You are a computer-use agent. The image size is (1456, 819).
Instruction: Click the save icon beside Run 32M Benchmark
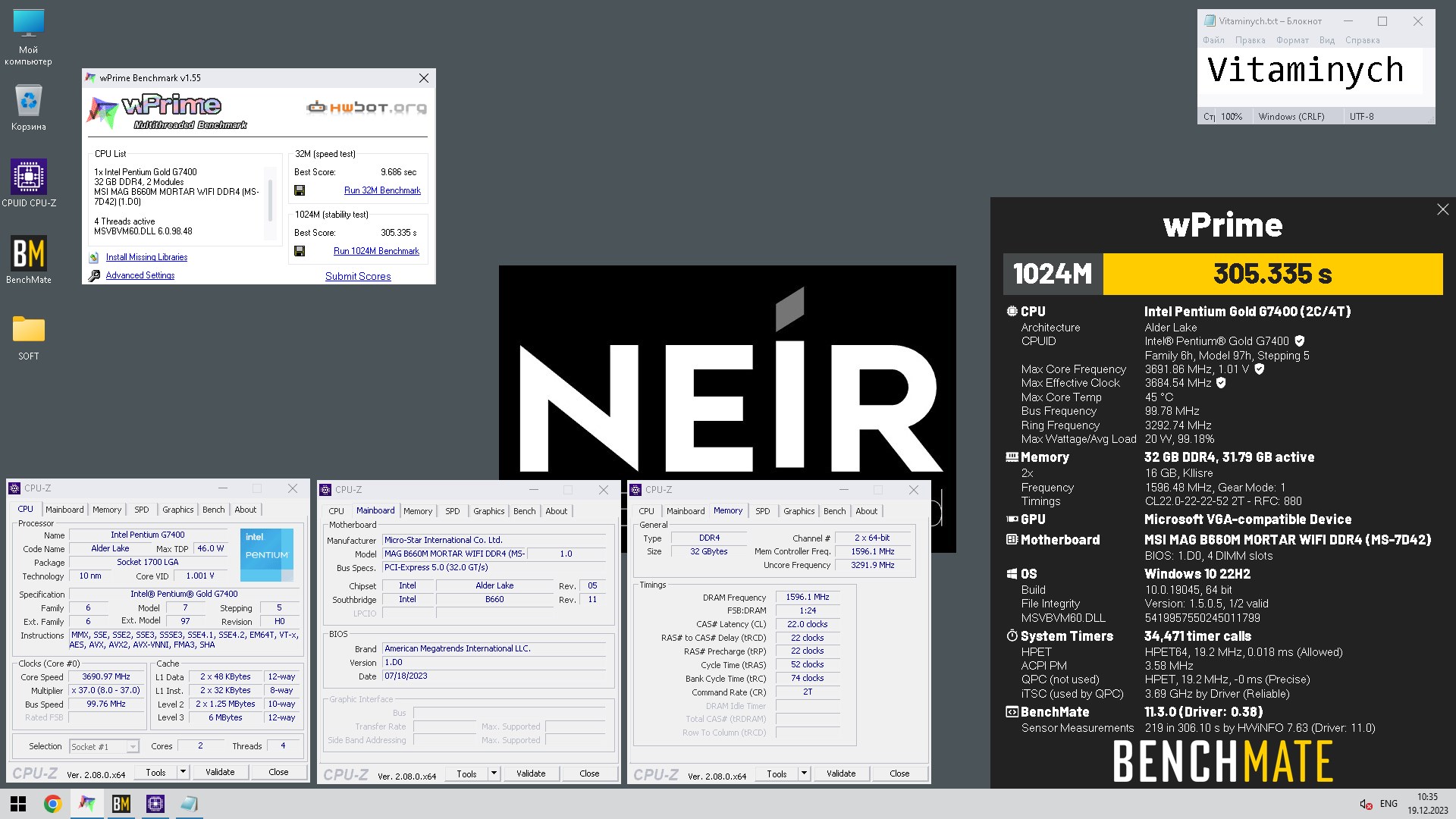pyautogui.click(x=300, y=190)
